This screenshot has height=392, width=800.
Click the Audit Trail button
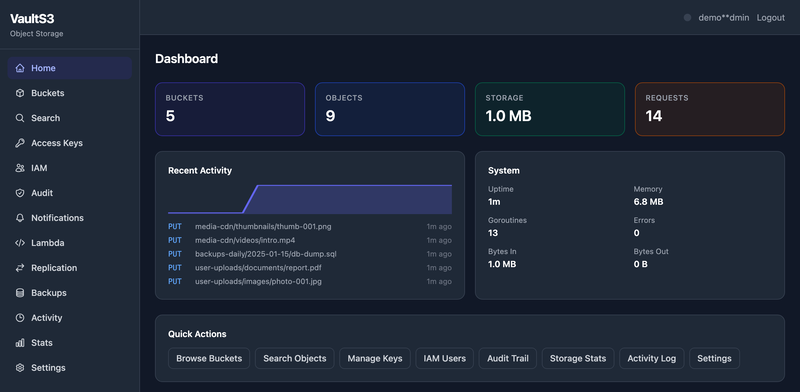508,358
